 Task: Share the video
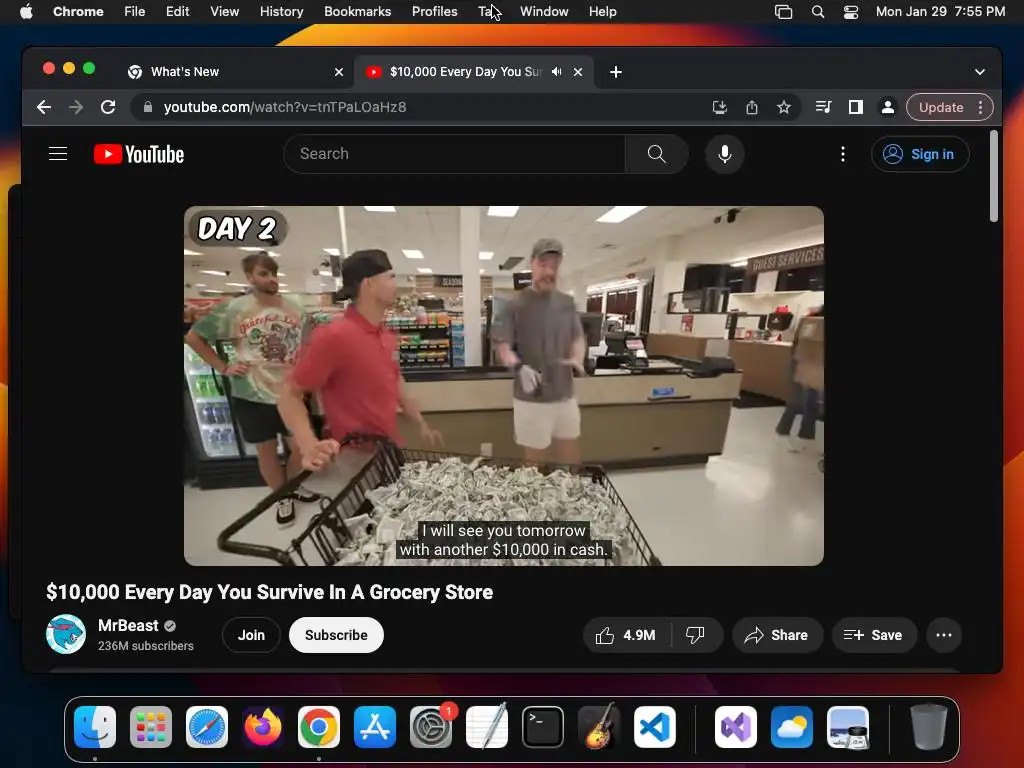[x=776, y=635]
